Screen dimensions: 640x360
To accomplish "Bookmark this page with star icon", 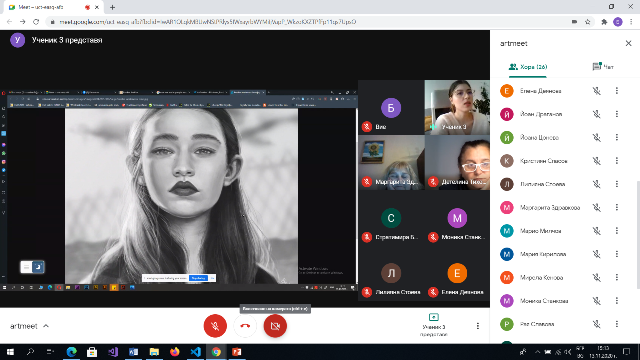I will click(x=587, y=22).
